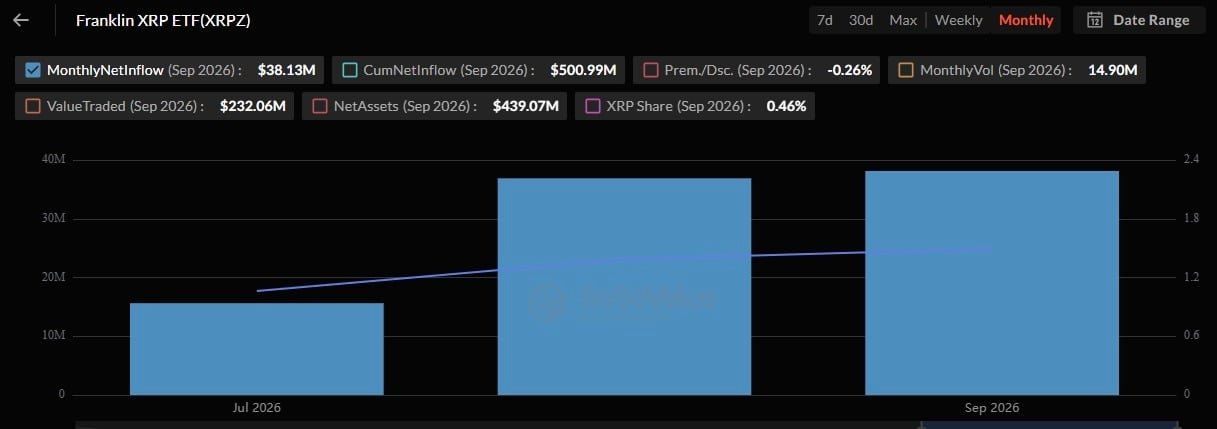Toggle the Prem./Dsc. checkbox
This screenshot has height=429, width=1217.
pos(651,70)
